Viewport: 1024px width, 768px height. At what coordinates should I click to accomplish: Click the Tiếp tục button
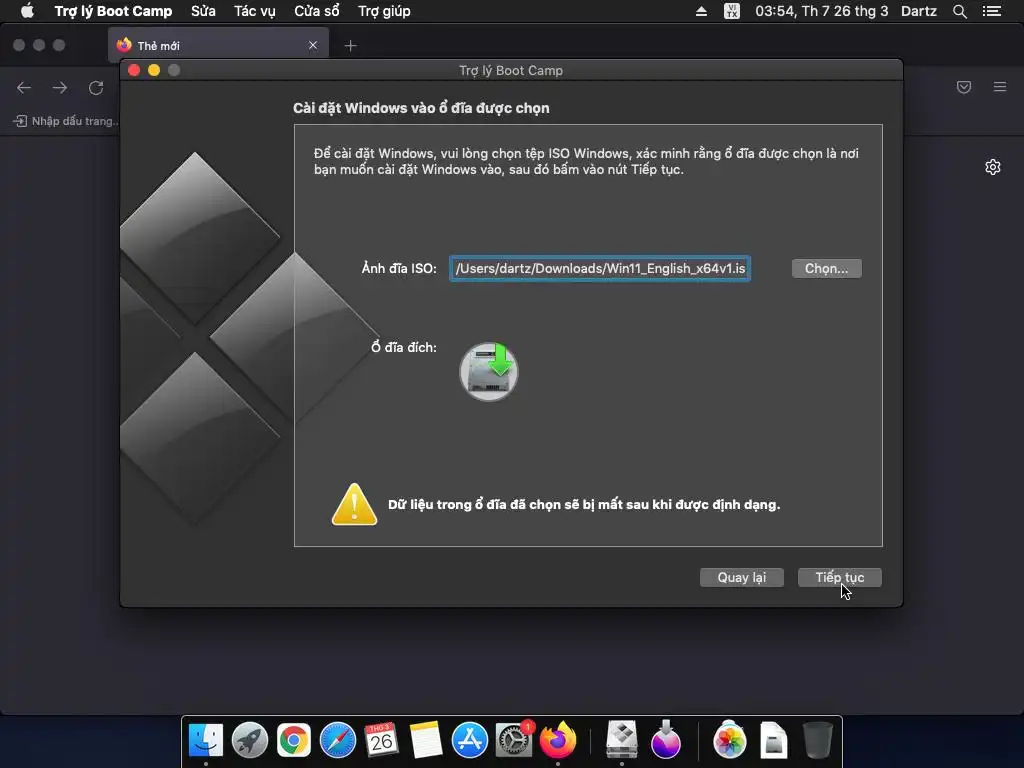coord(839,577)
